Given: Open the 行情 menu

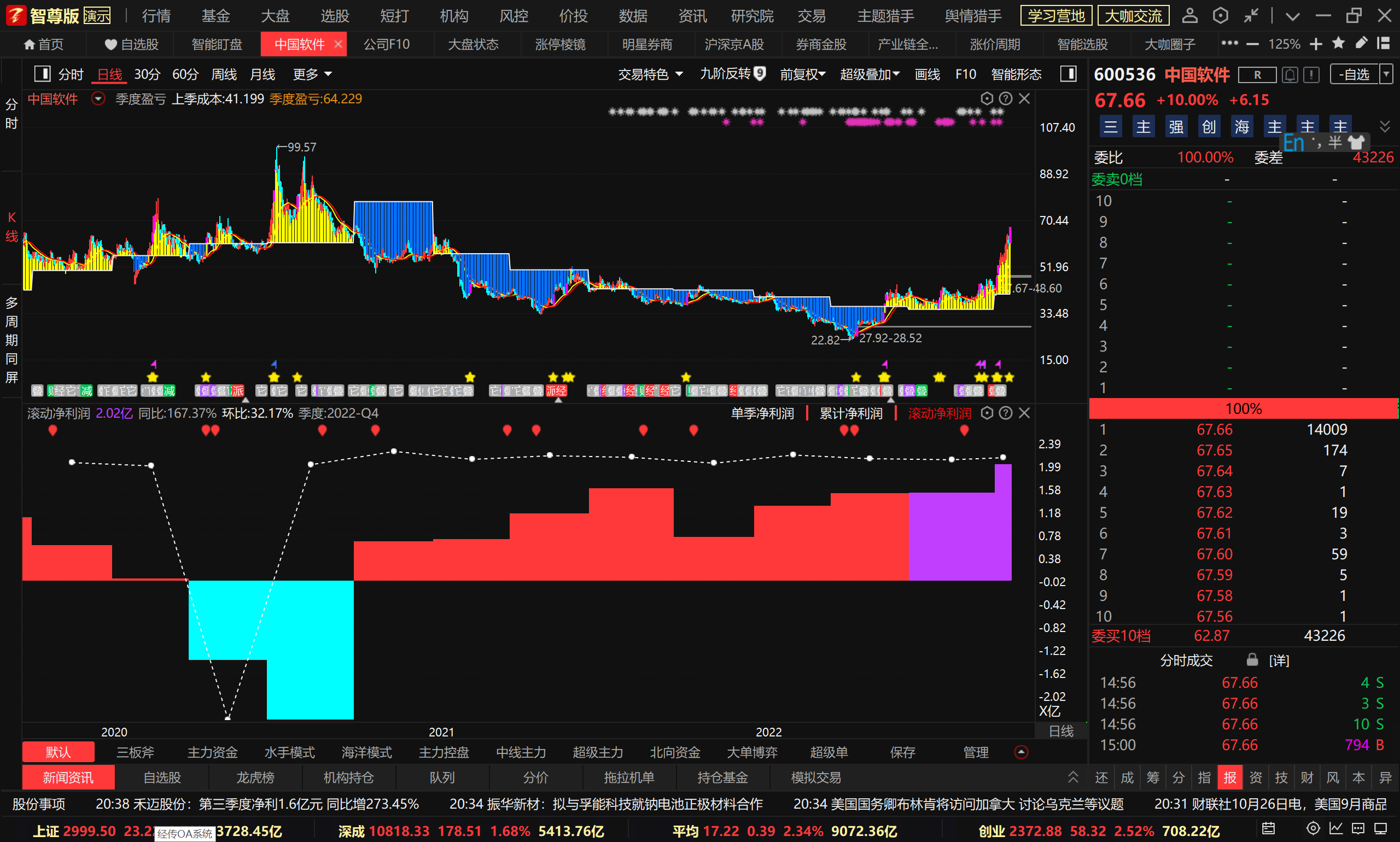Looking at the screenshot, I should [156, 16].
